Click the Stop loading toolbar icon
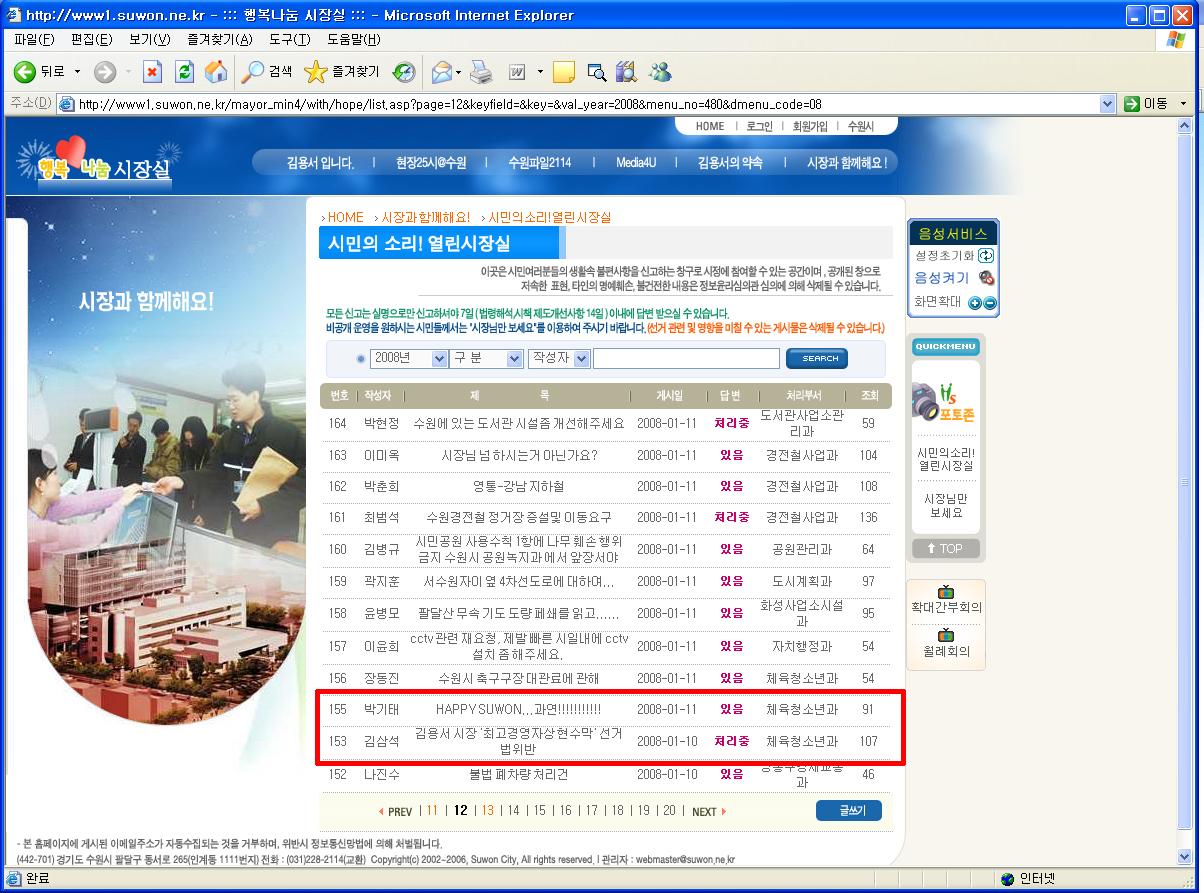 152,72
